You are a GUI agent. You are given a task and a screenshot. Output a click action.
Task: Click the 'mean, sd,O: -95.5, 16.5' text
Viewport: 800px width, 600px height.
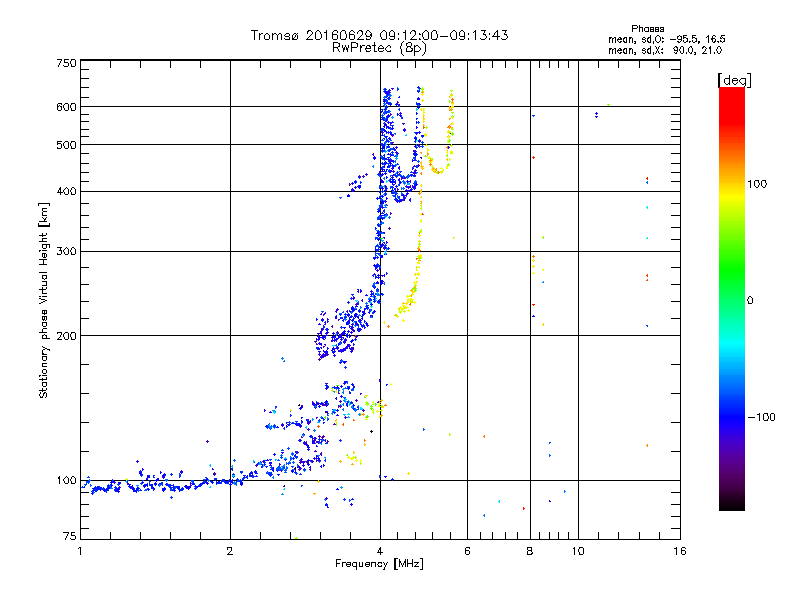point(666,39)
